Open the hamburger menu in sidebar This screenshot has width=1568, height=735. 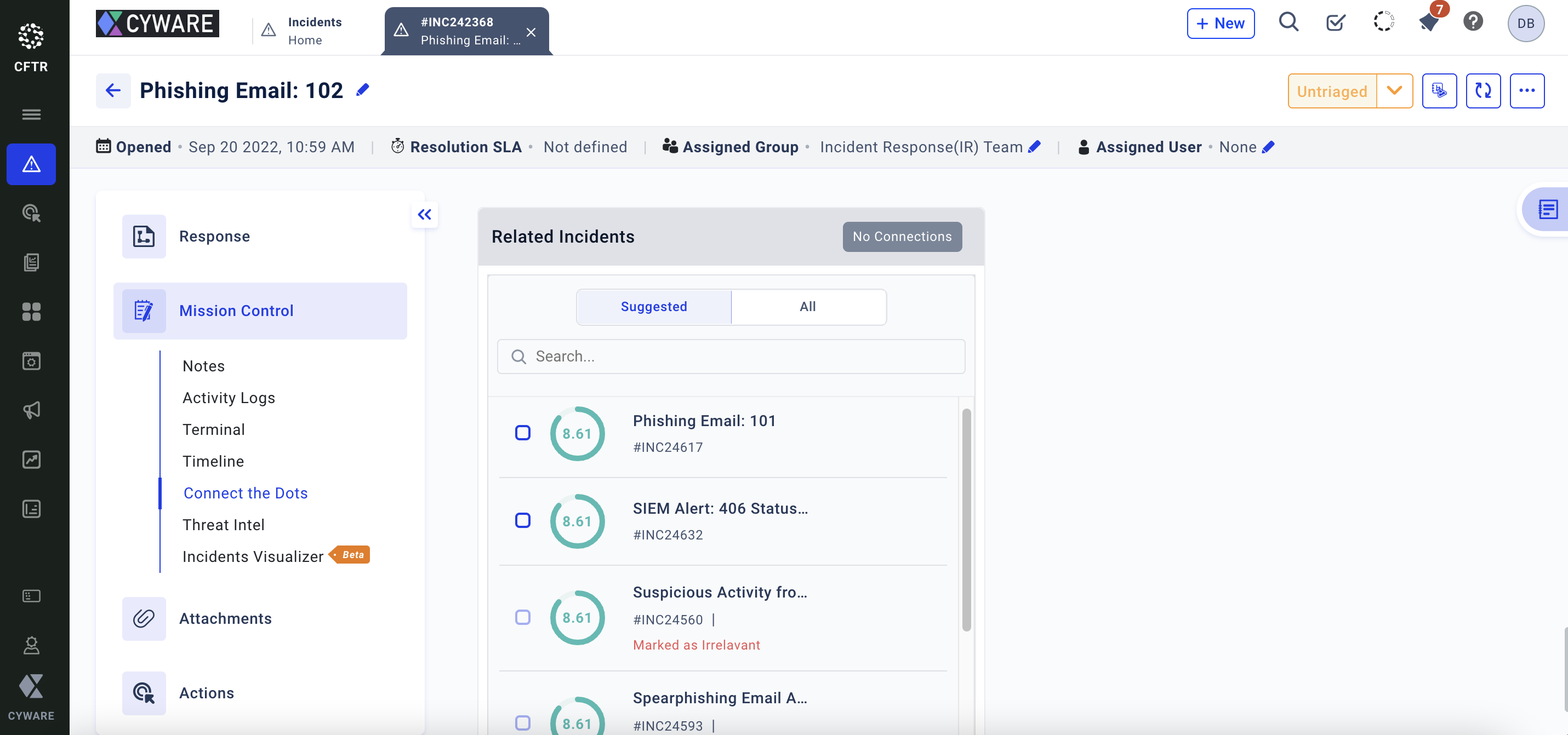coord(31,114)
